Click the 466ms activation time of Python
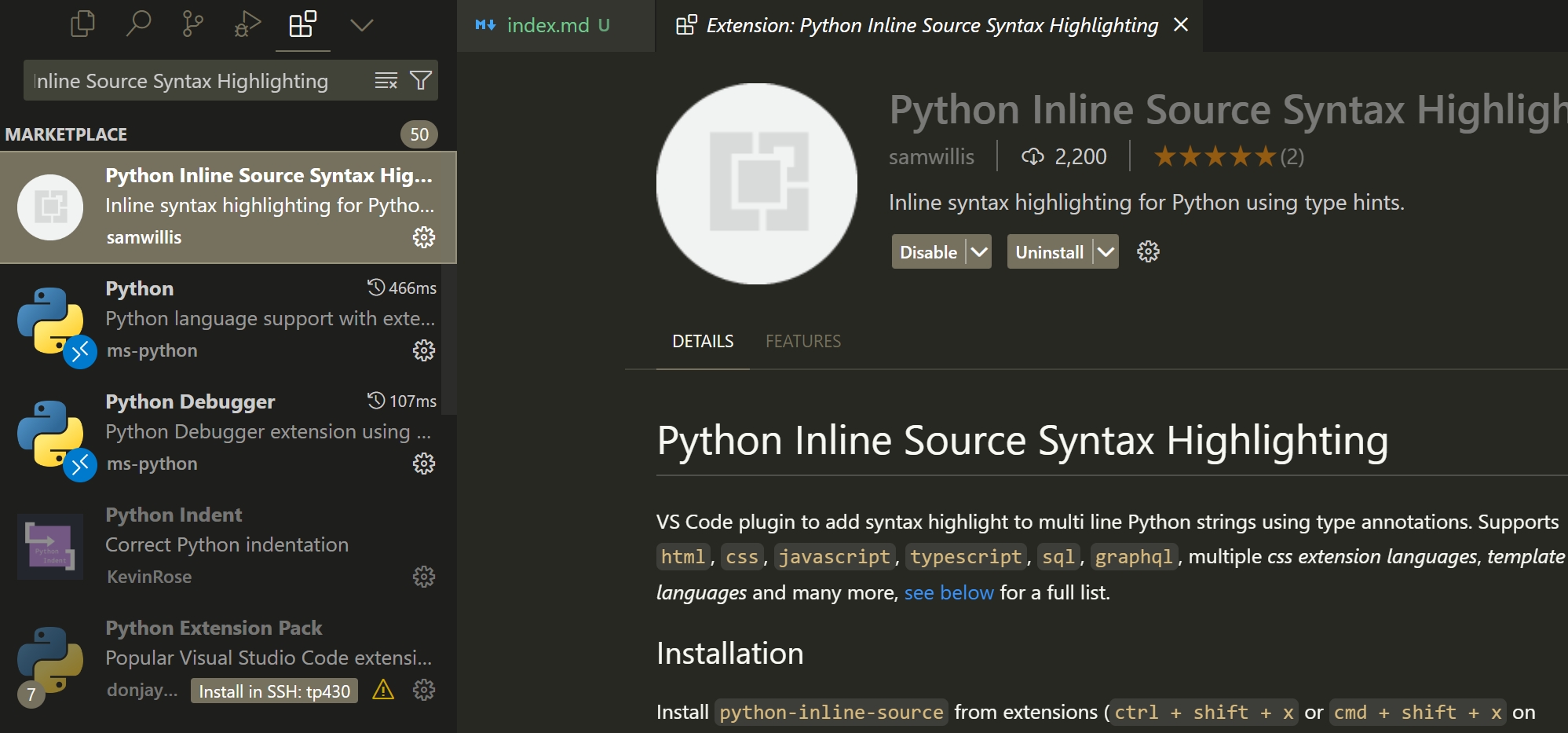 pos(402,288)
